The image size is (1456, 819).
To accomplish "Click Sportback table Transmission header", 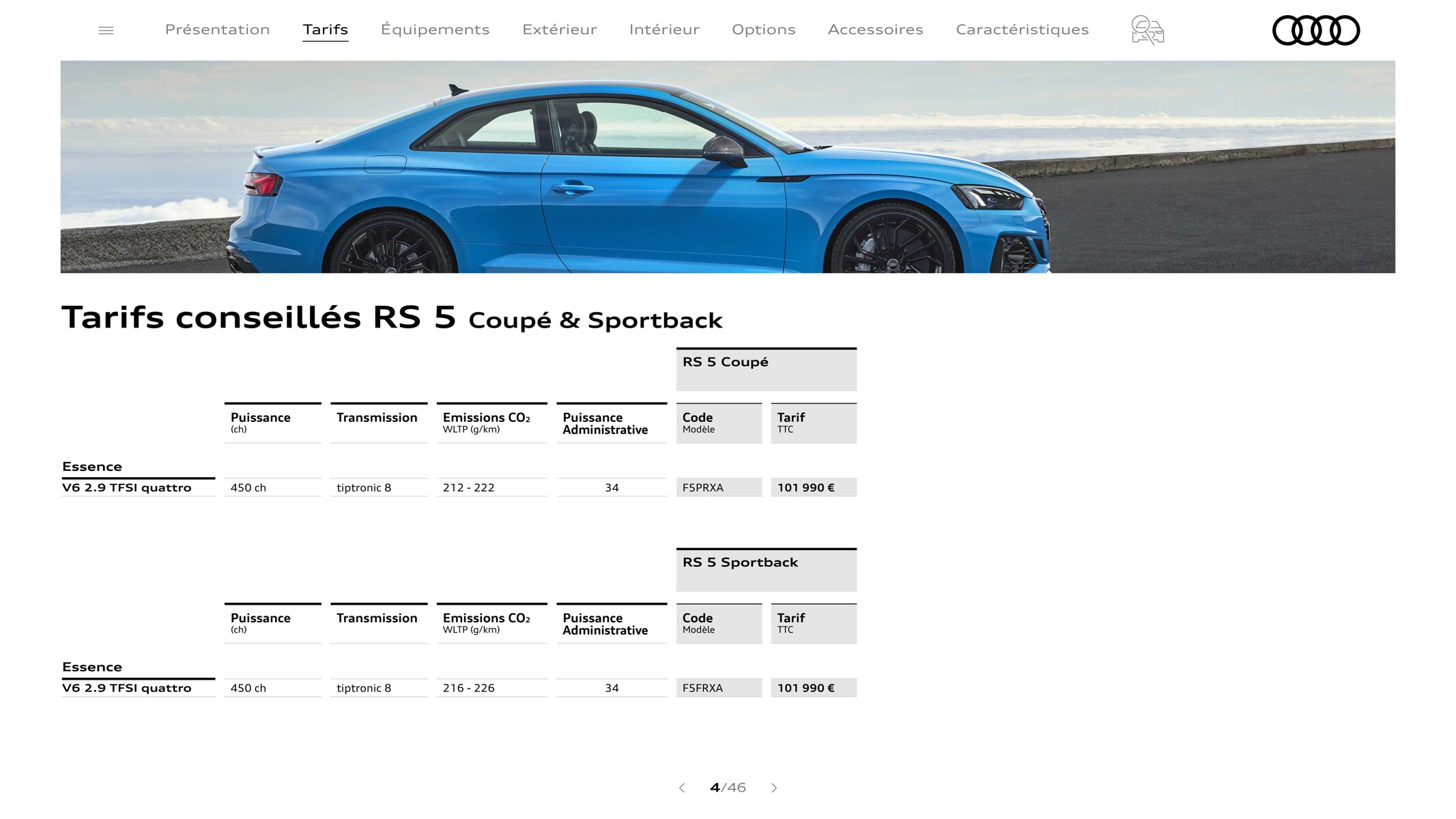I will tap(379, 624).
